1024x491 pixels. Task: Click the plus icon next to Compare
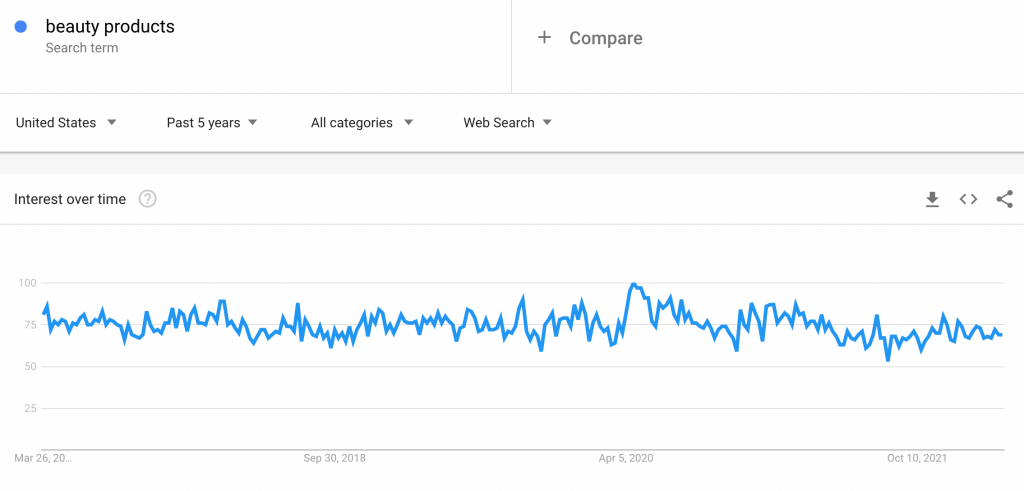pyautogui.click(x=544, y=37)
